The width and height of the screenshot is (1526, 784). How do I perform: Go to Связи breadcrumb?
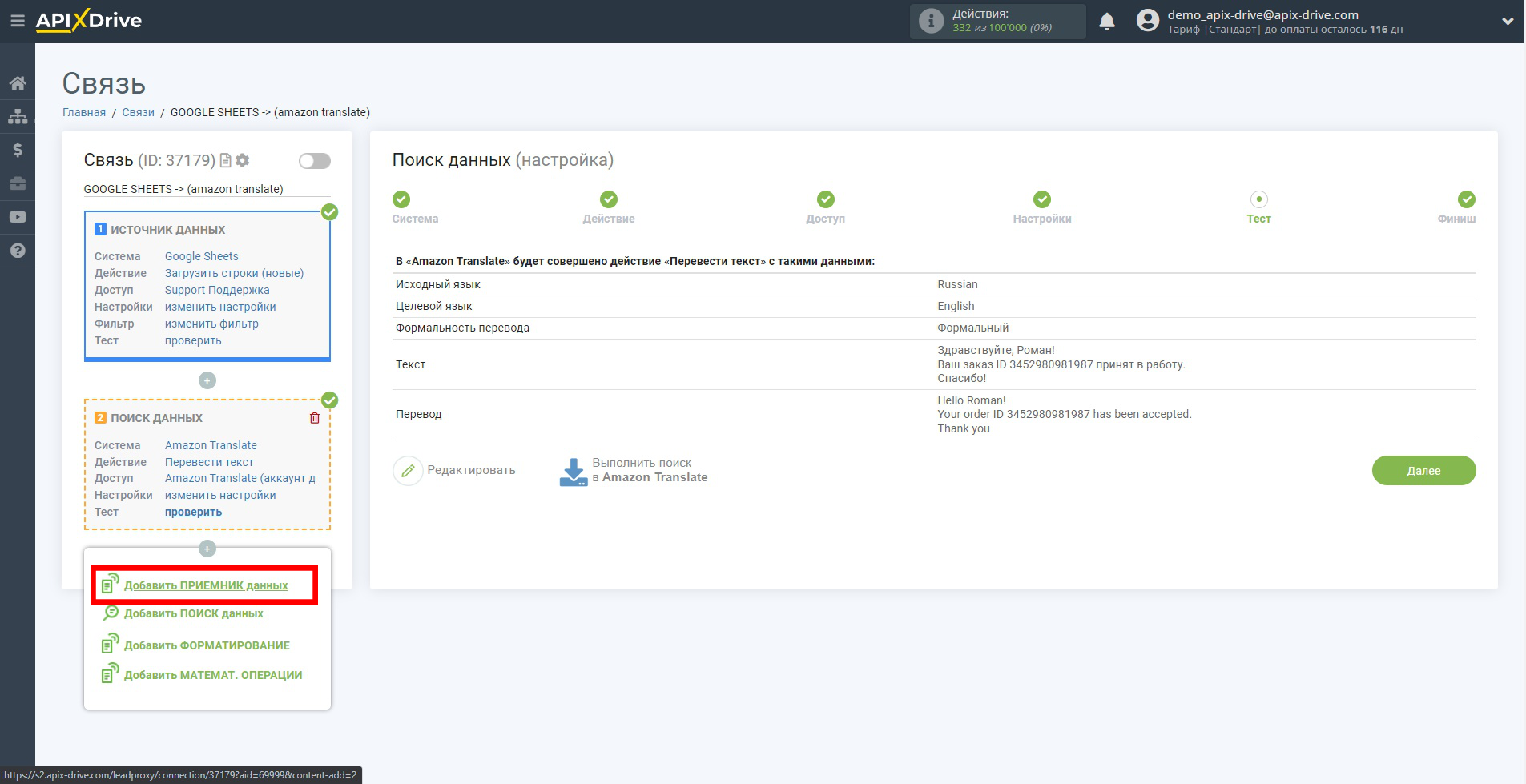coord(138,112)
